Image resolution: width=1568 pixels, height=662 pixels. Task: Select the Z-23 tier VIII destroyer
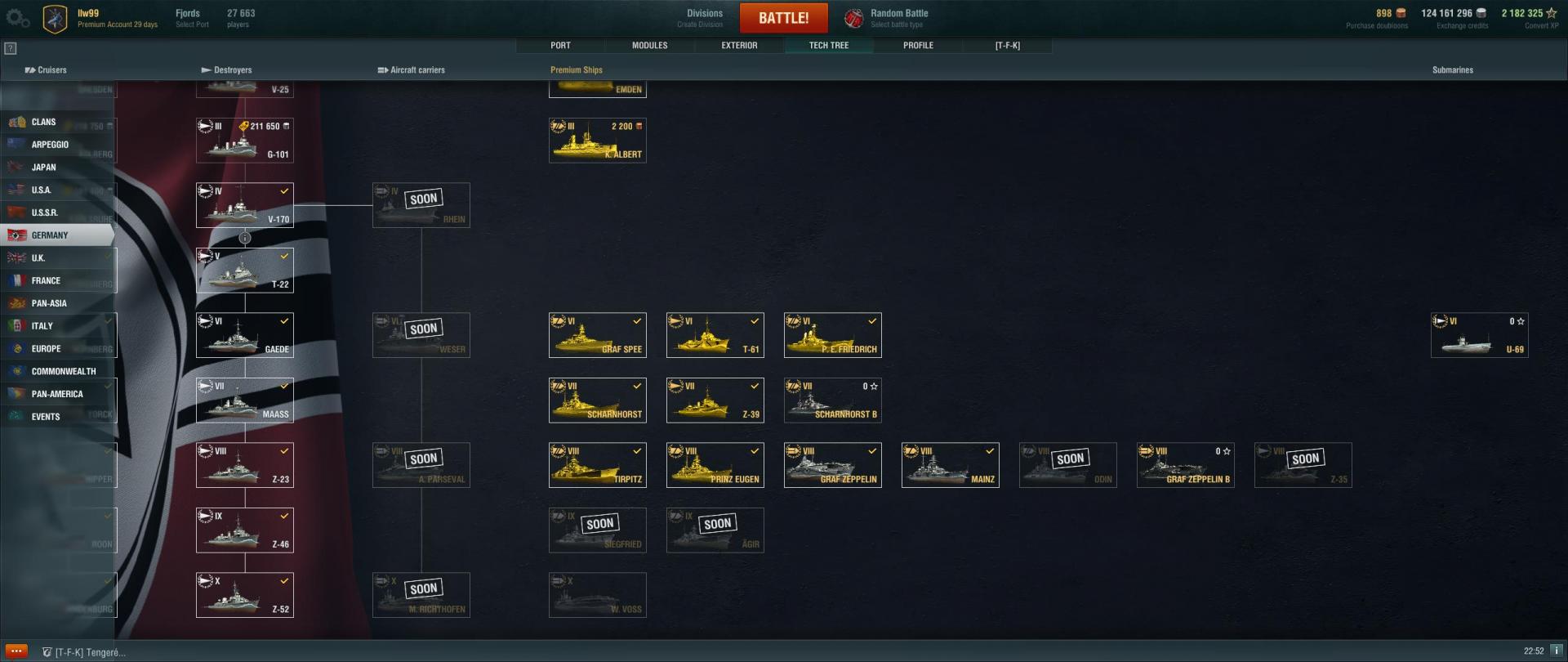tap(245, 465)
